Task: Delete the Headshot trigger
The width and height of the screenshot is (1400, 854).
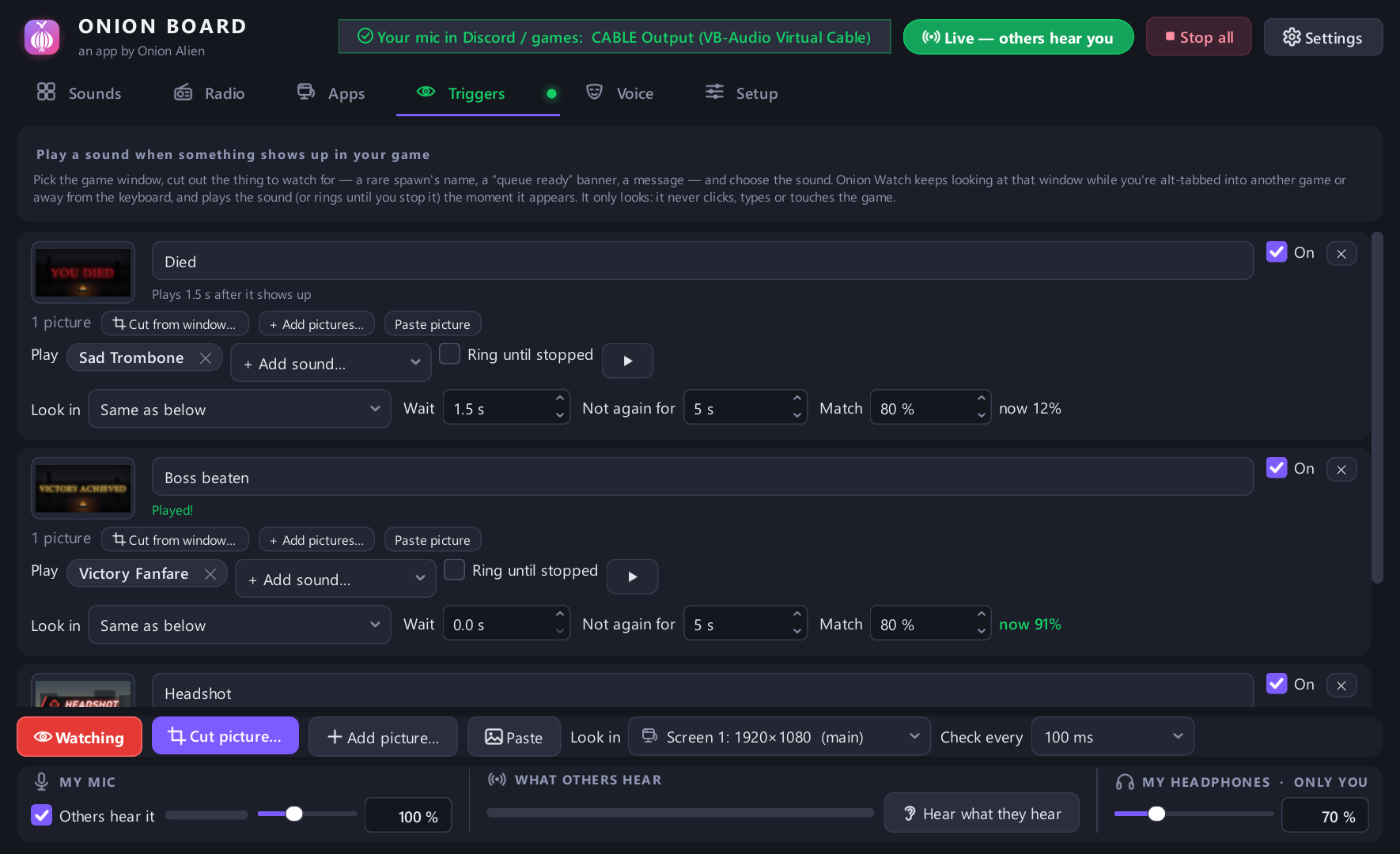Action: pyautogui.click(x=1341, y=686)
